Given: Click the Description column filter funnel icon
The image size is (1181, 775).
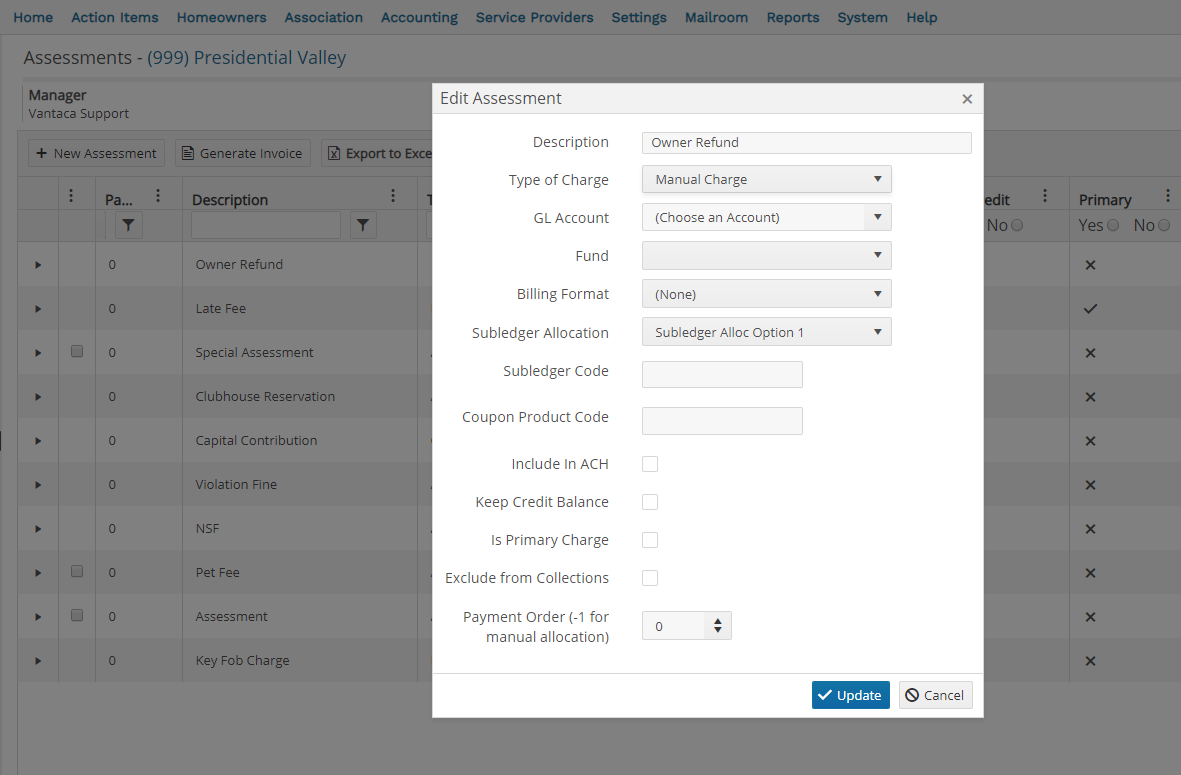Looking at the screenshot, I should coord(363,226).
